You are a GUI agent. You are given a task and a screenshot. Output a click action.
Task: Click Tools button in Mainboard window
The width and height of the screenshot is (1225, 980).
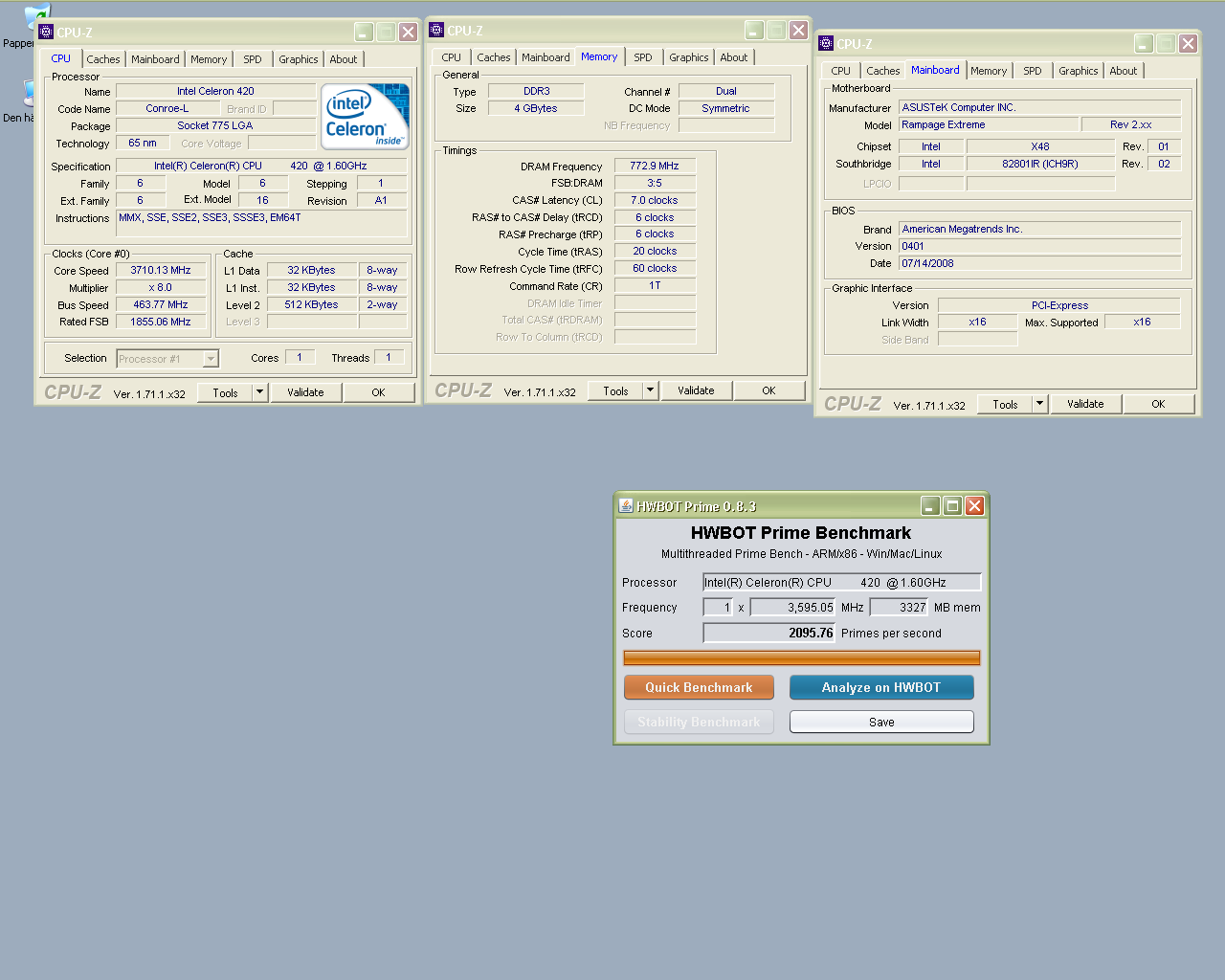(x=1005, y=404)
